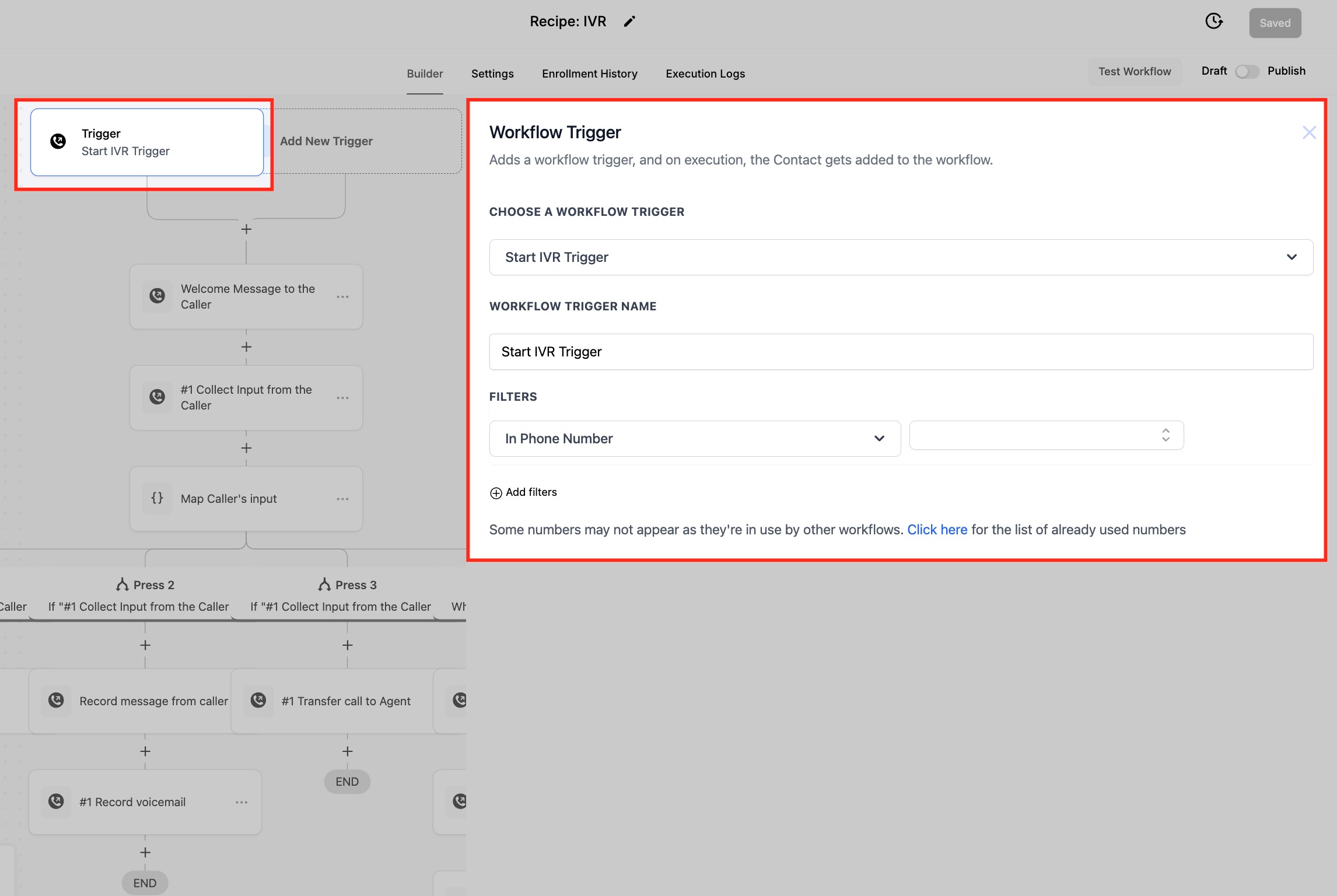
Task: Open the phone number value selector
Action: pyautogui.click(x=1046, y=435)
